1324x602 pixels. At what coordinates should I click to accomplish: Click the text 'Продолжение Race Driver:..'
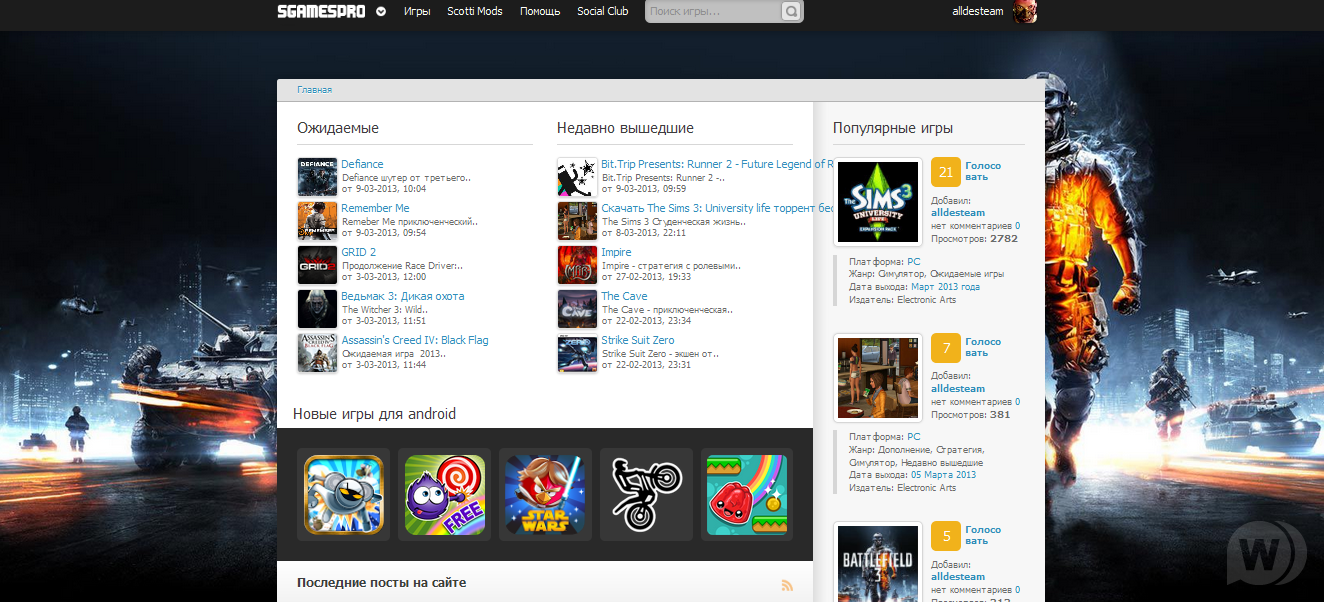click(x=403, y=265)
